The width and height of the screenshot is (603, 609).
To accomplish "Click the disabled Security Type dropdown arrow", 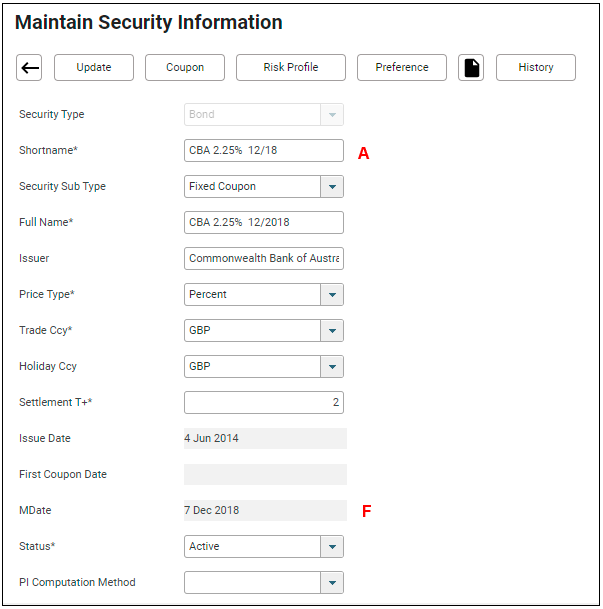I will (332, 115).
